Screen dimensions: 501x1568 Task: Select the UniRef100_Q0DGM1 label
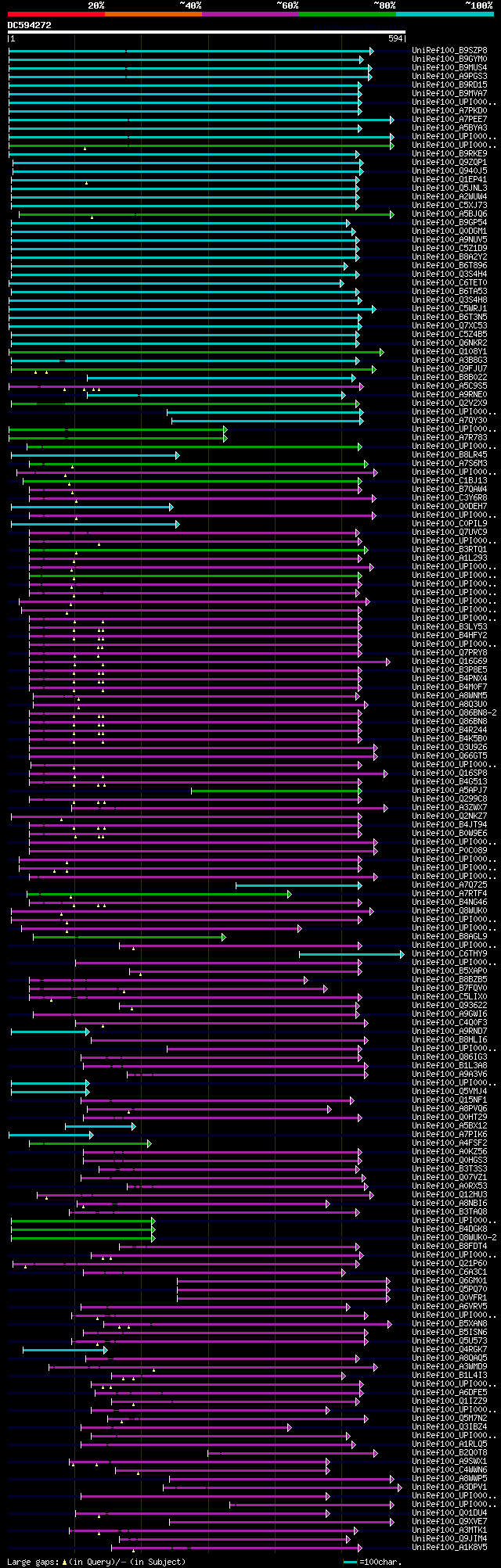[449, 231]
